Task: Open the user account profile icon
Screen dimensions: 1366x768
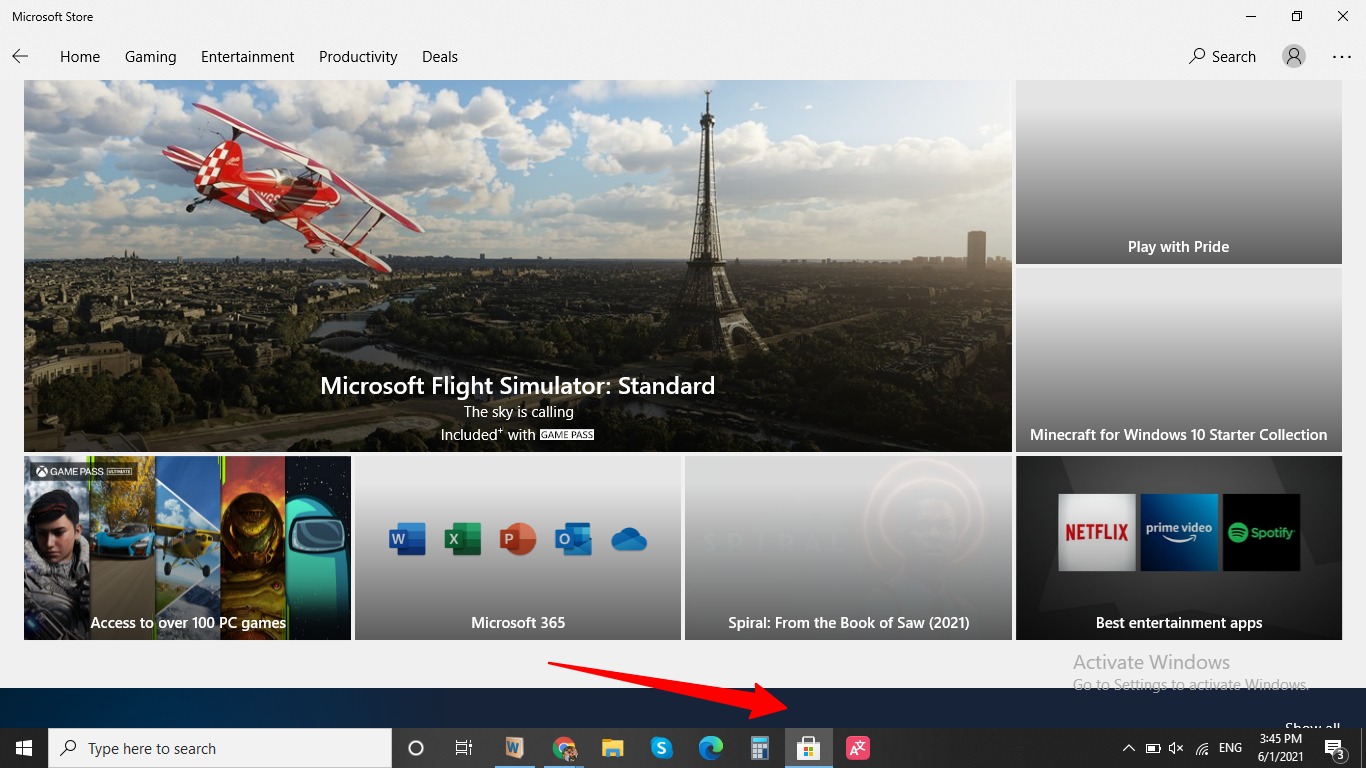Action: (x=1294, y=57)
